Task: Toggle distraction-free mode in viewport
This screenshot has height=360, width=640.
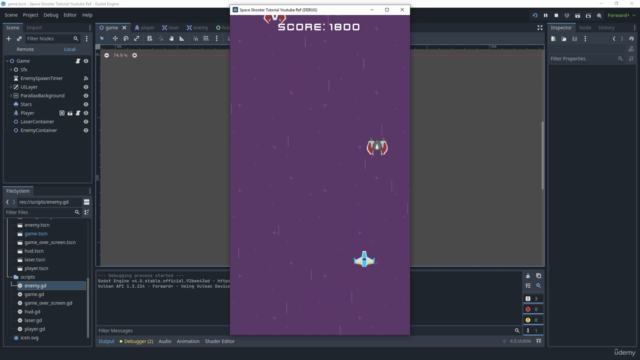Action: (540, 28)
